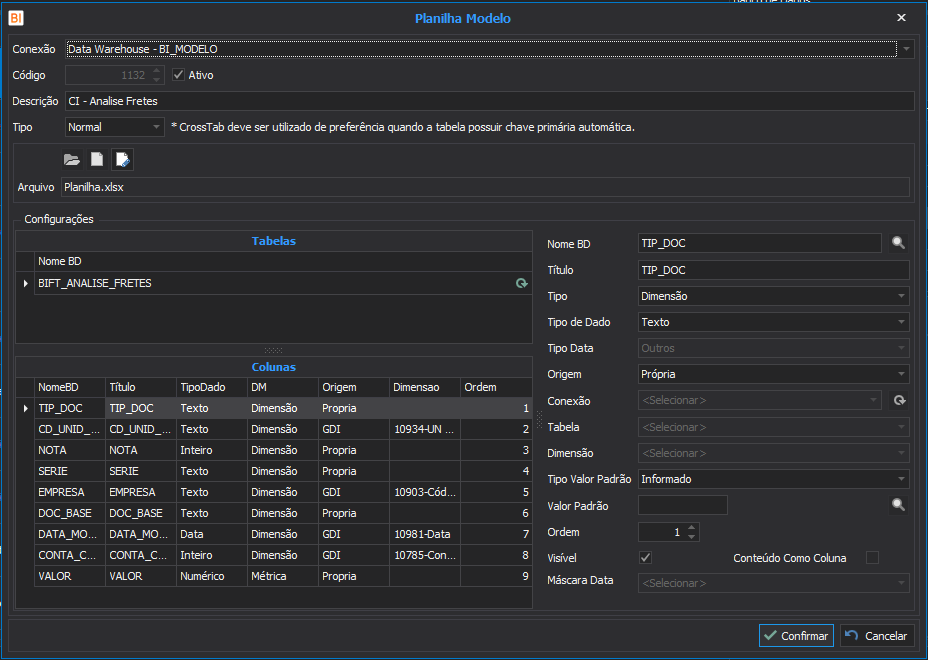Refresh the BIFT_ANALISE_FRETES table
Viewport: 928px width, 660px height.
pos(521,284)
